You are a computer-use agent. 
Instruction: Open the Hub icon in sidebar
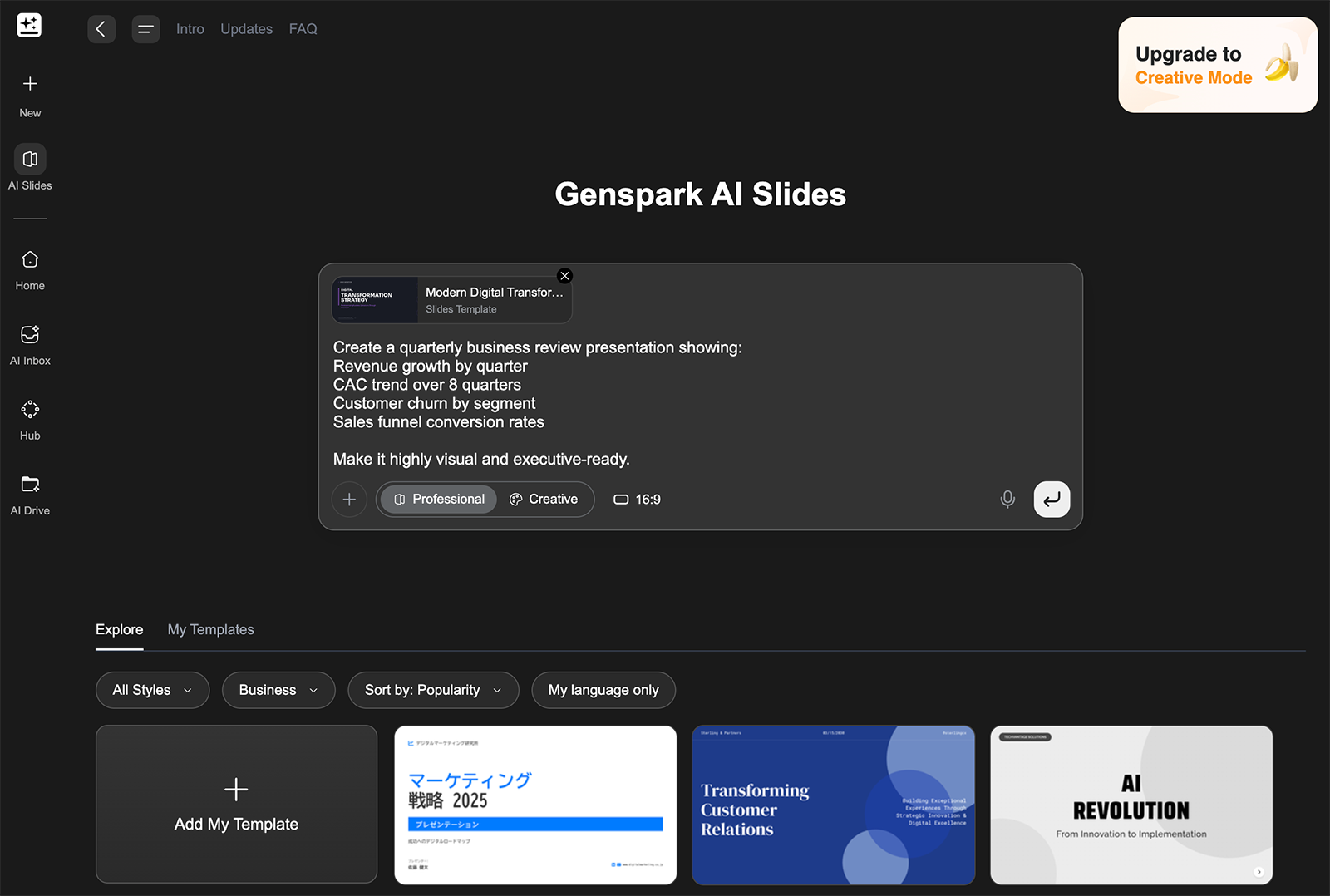[x=30, y=410]
